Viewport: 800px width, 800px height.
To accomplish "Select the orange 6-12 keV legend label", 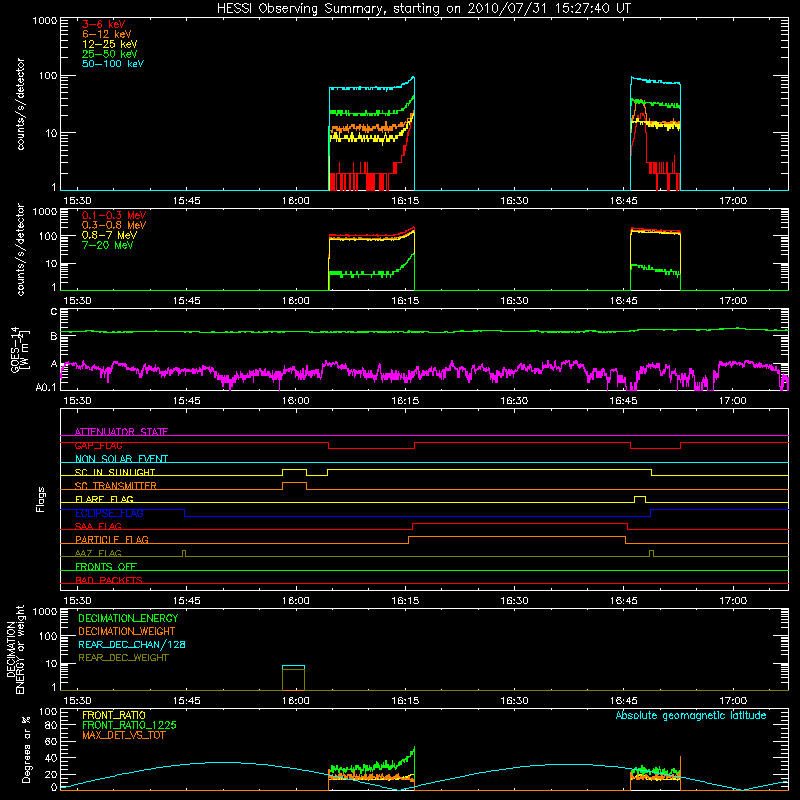I will click(x=107, y=34).
